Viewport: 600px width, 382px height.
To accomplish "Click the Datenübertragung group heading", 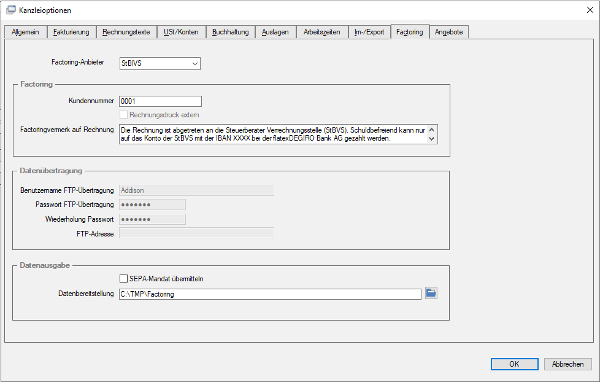I will coord(51,171).
